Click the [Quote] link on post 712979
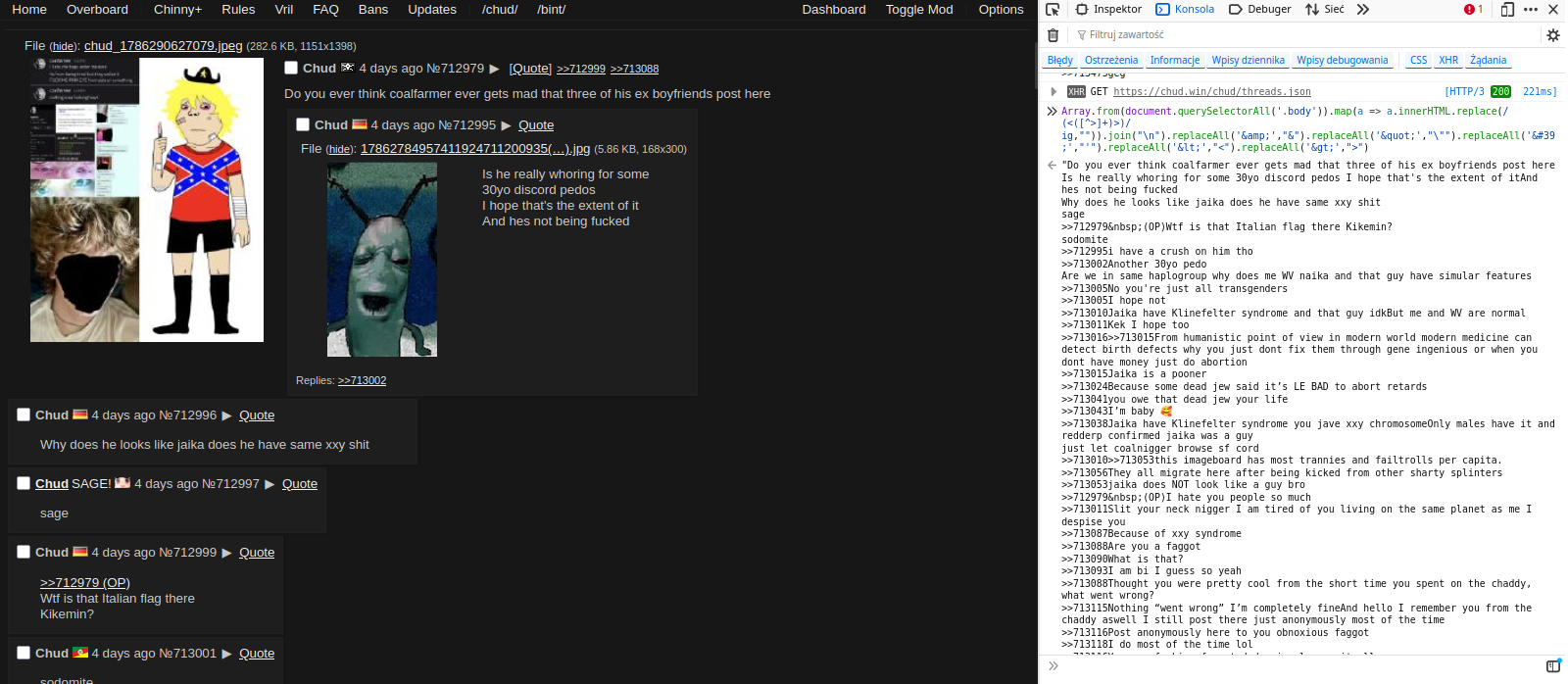The width and height of the screenshot is (1568, 684). pos(530,69)
